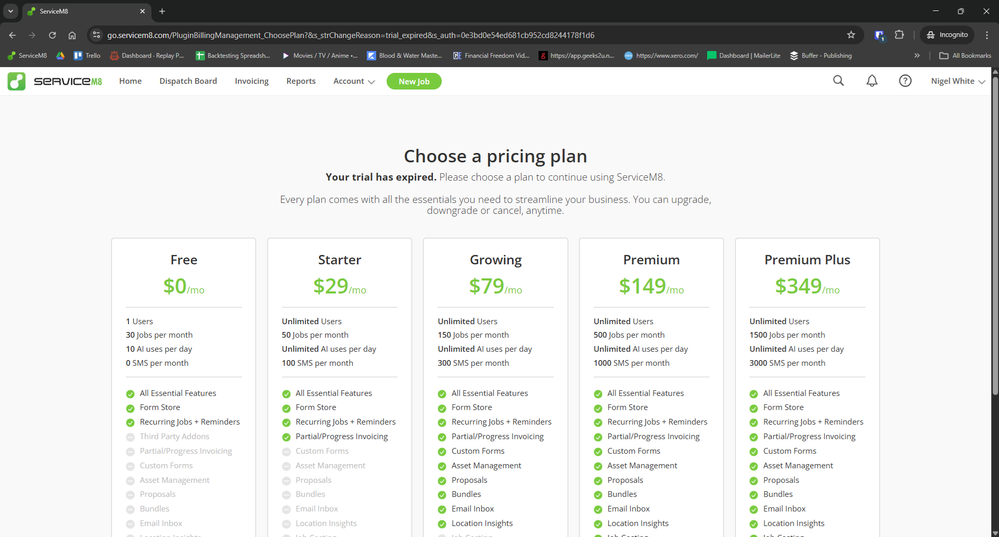Viewport: 999px width, 537px height.
Task: Click the browser back arrow
Action: click(x=12, y=35)
